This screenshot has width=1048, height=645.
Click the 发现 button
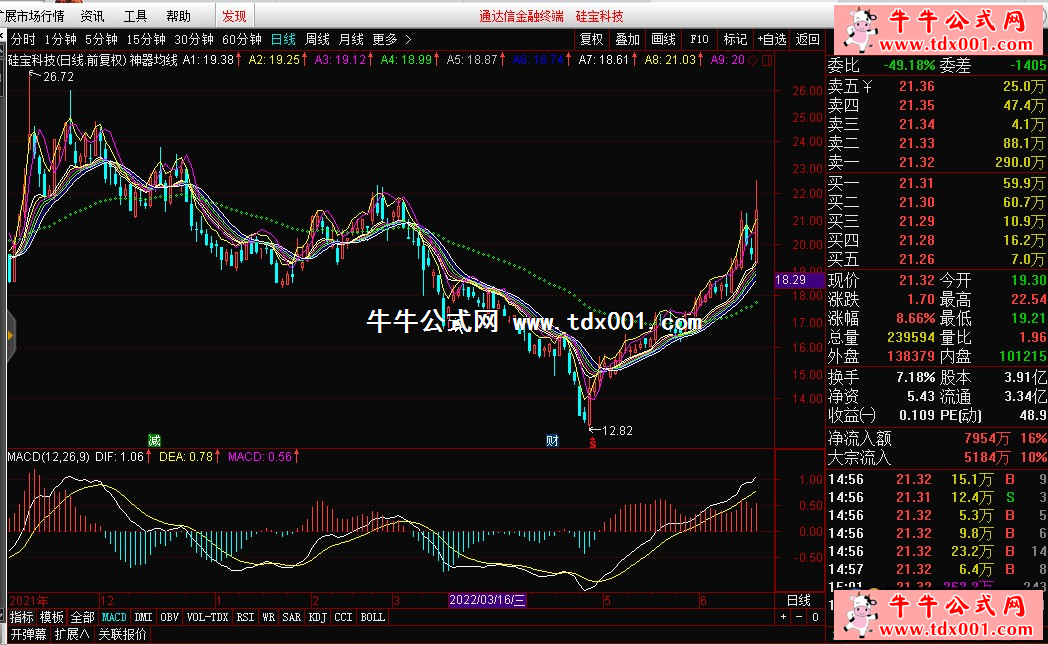click(x=235, y=16)
